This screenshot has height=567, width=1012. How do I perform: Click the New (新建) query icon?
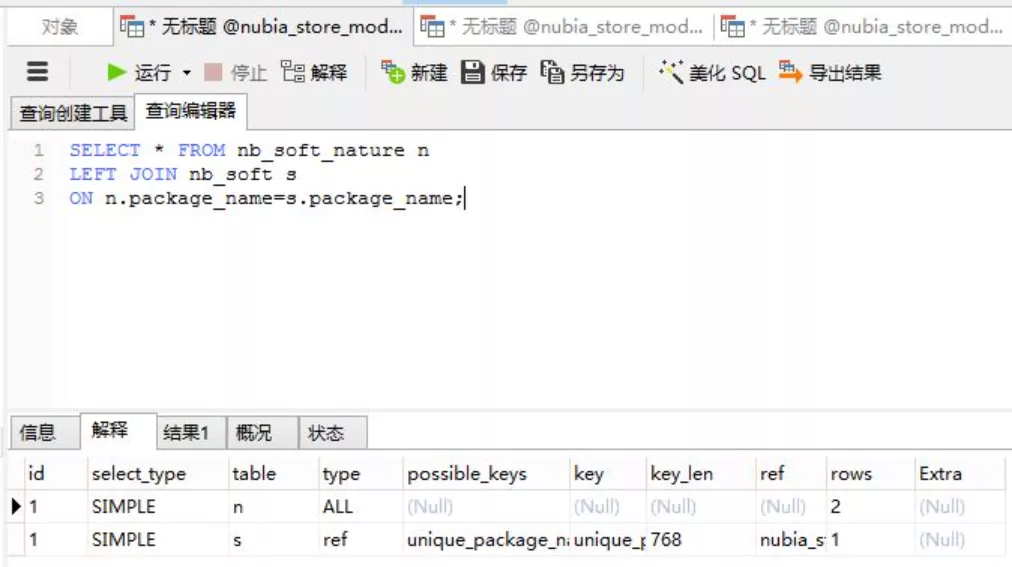(392, 72)
